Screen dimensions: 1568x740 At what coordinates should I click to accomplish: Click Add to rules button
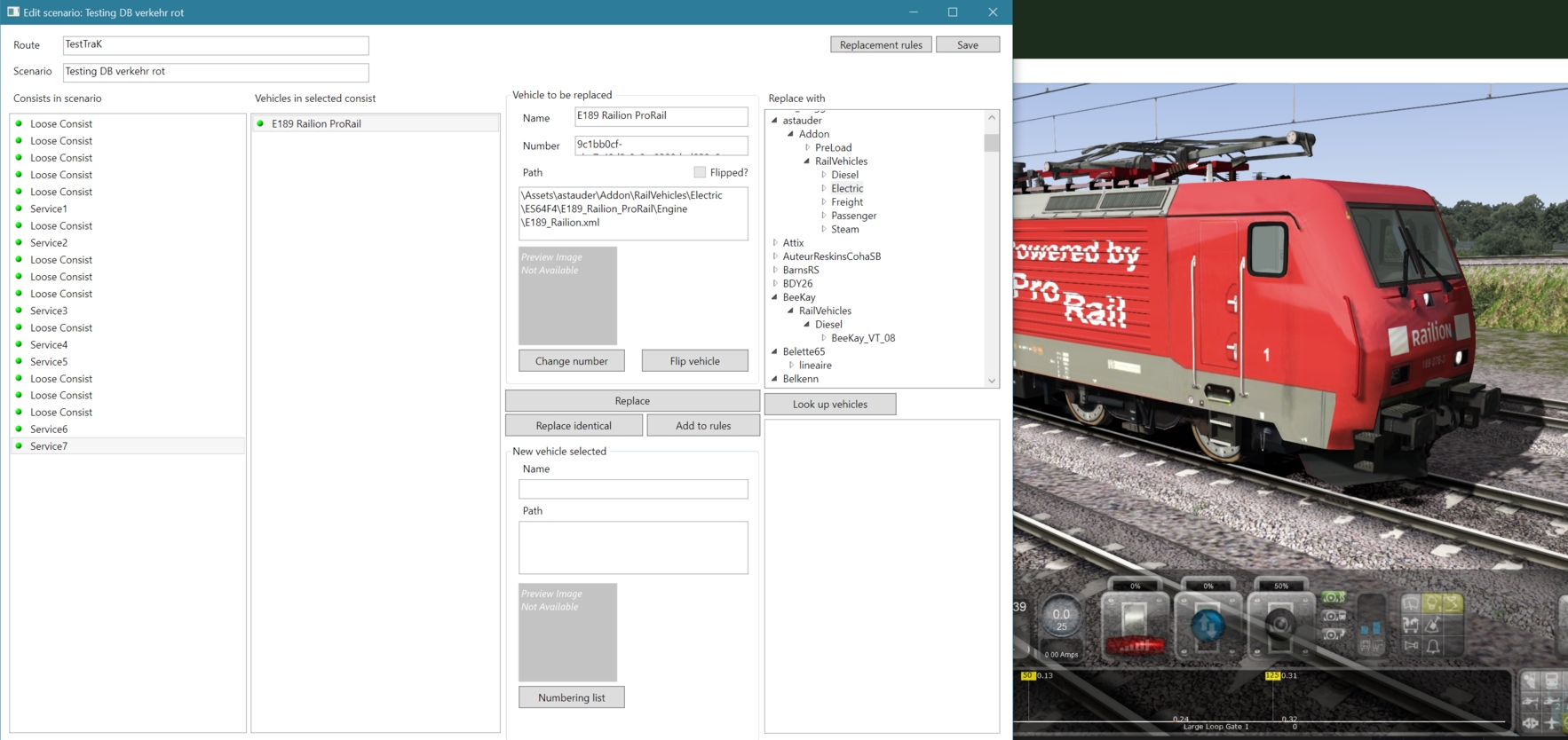coord(703,426)
